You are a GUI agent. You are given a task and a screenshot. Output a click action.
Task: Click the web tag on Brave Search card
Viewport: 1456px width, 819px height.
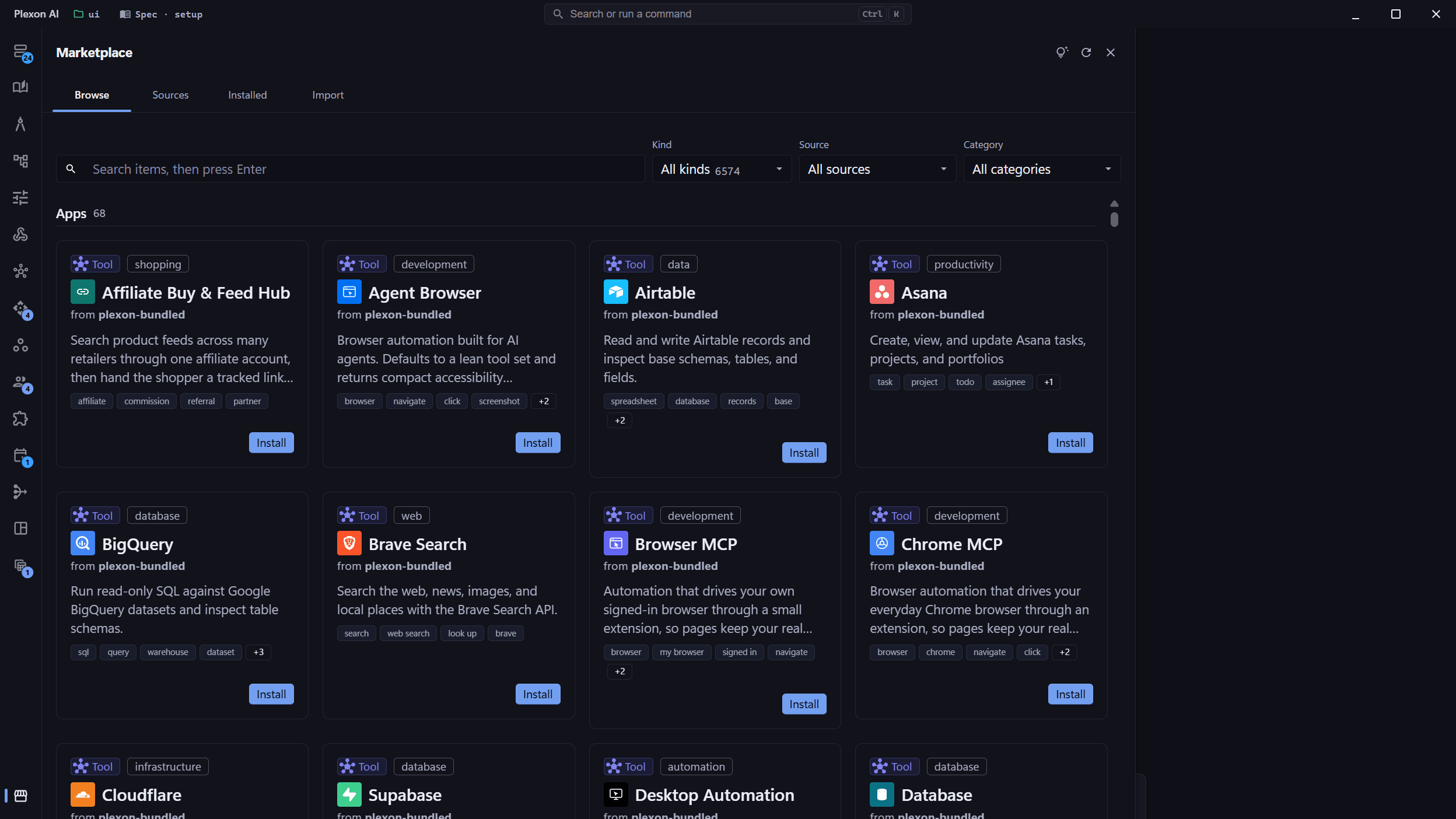click(x=411, y=516)
